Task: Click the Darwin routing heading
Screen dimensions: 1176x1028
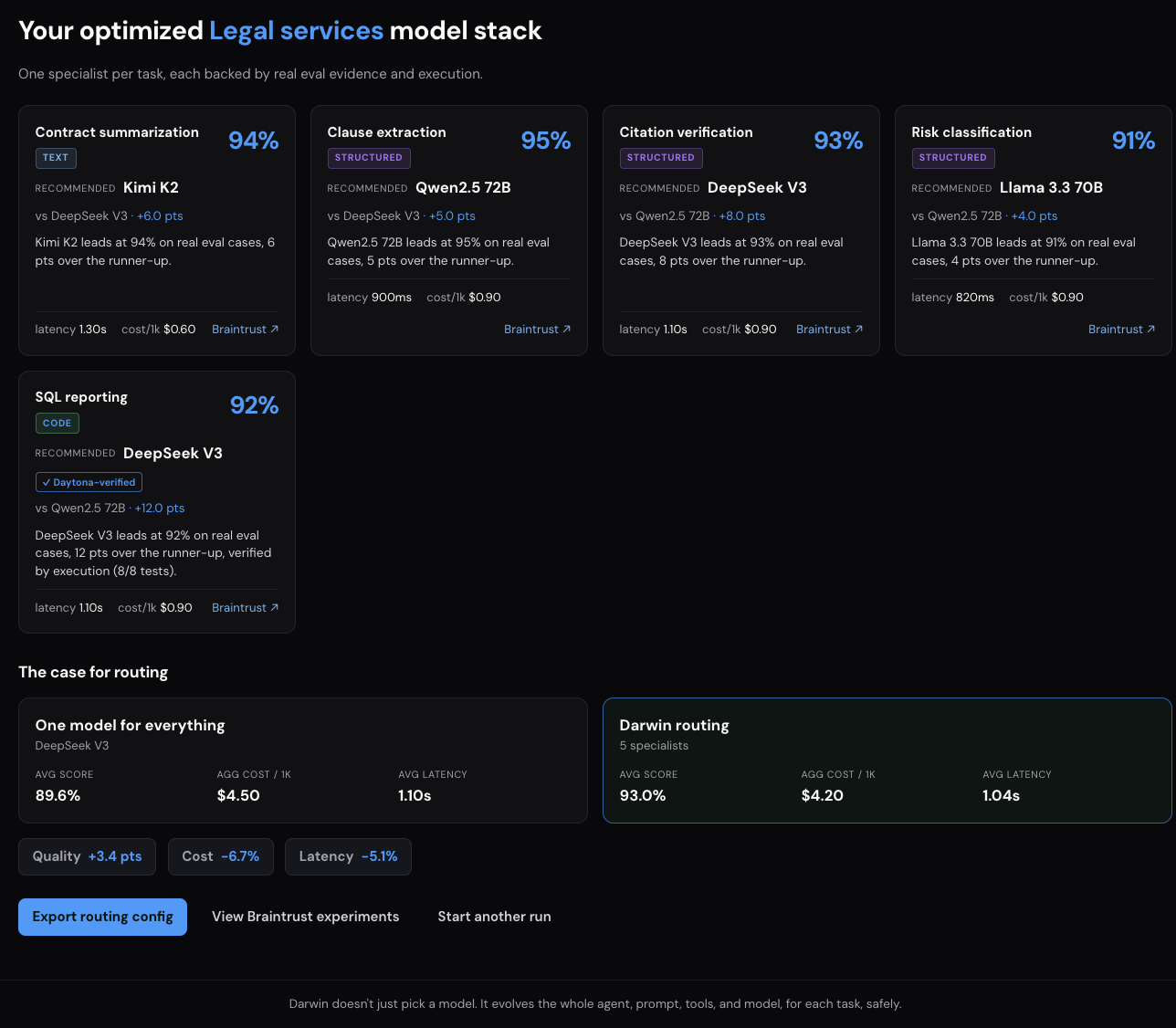Action: point(675,726)
